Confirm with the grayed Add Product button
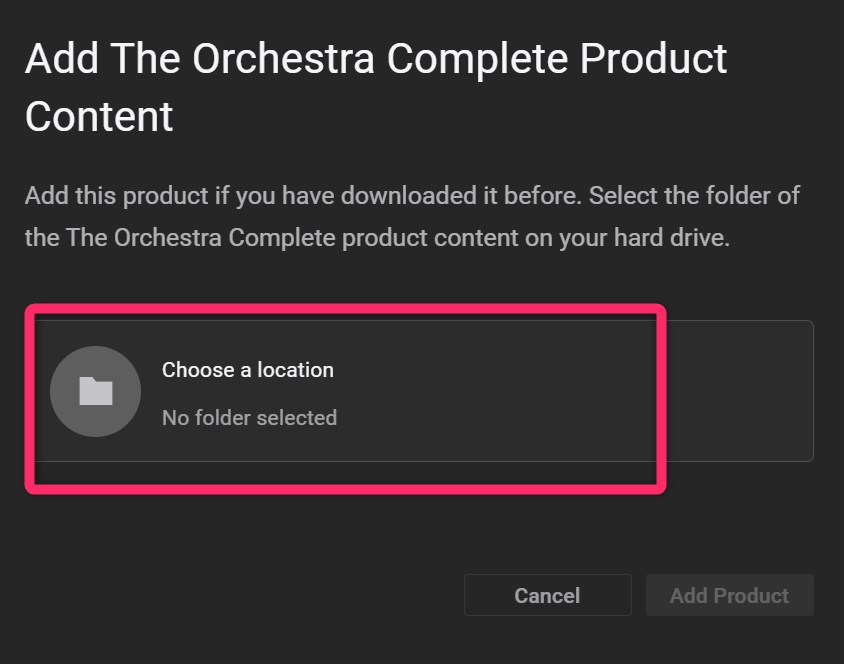 pyautogui.click(x=729, y=595)
